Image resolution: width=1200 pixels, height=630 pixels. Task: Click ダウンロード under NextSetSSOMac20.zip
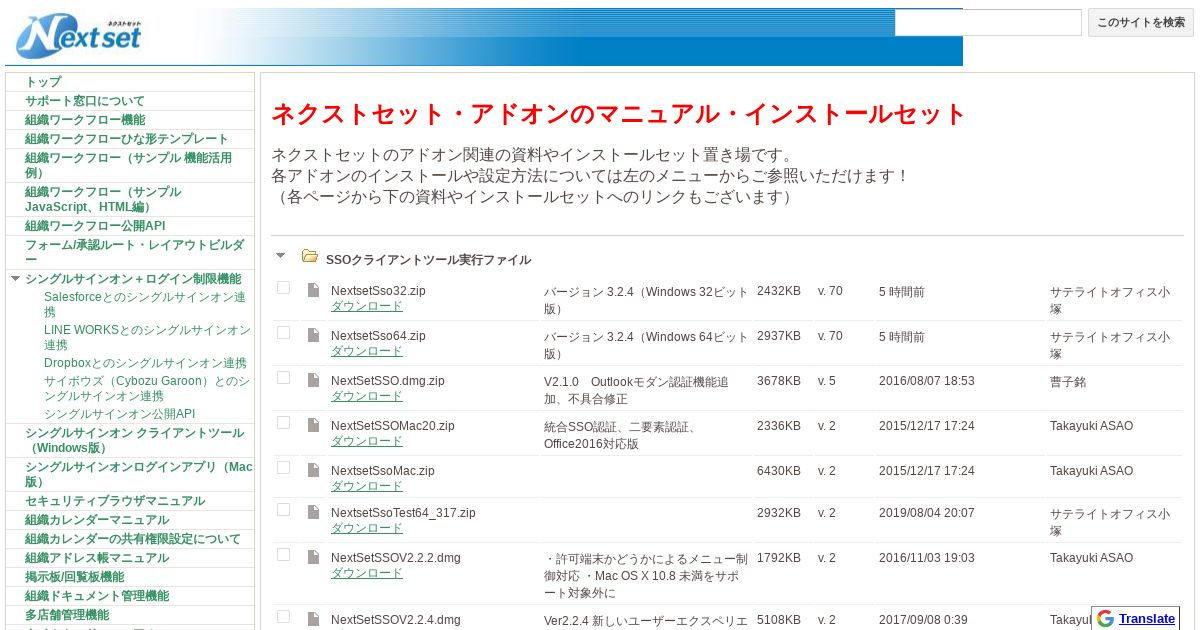tap(367, 441)
